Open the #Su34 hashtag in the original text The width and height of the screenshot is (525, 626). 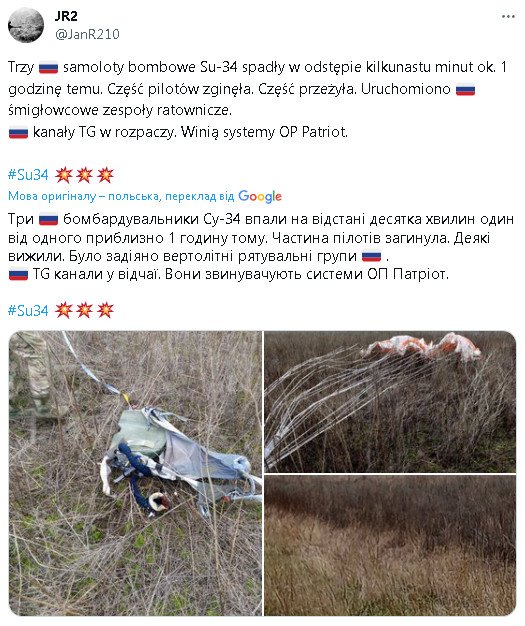28,175
